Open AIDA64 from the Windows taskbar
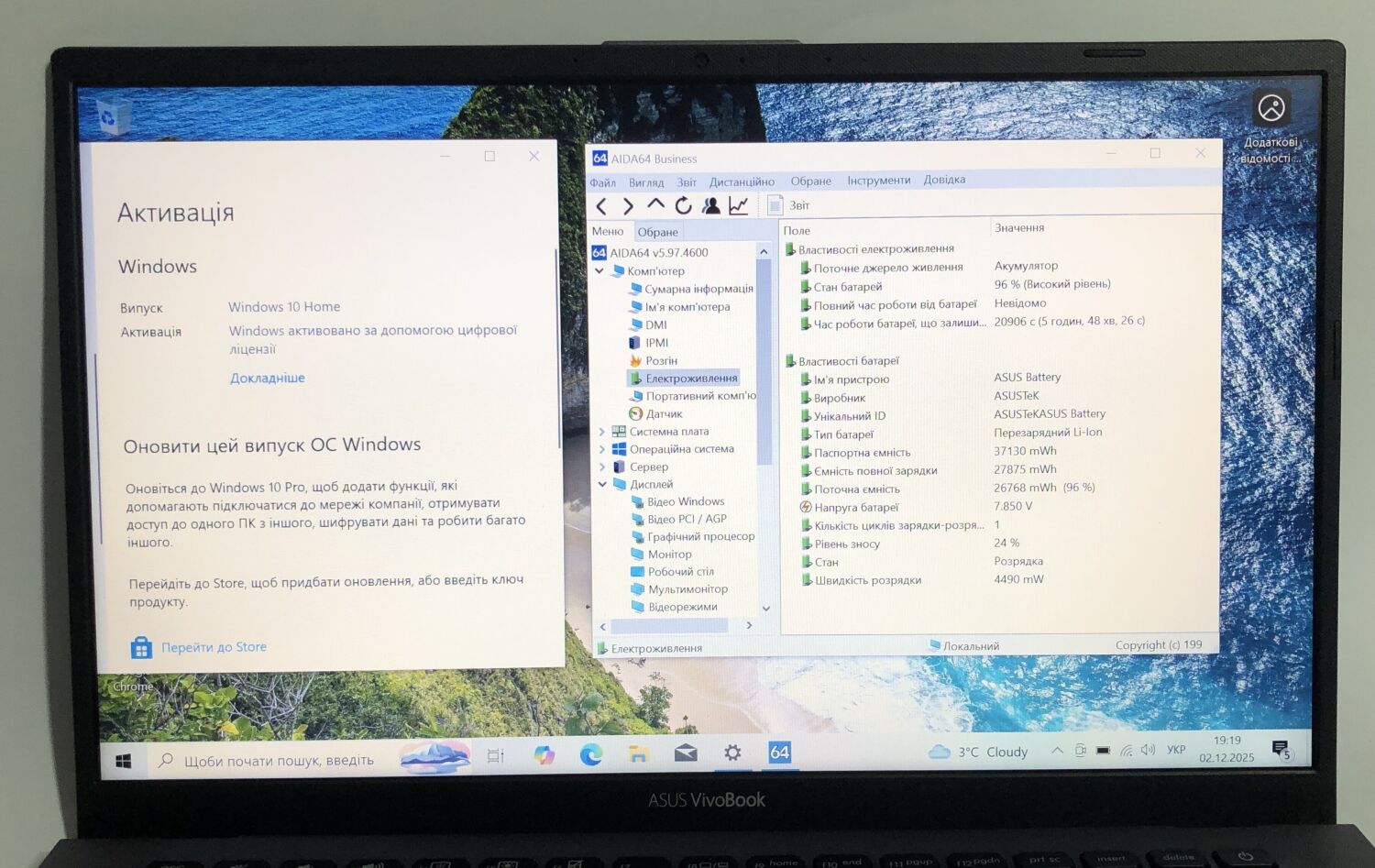 tap(779, 753)
